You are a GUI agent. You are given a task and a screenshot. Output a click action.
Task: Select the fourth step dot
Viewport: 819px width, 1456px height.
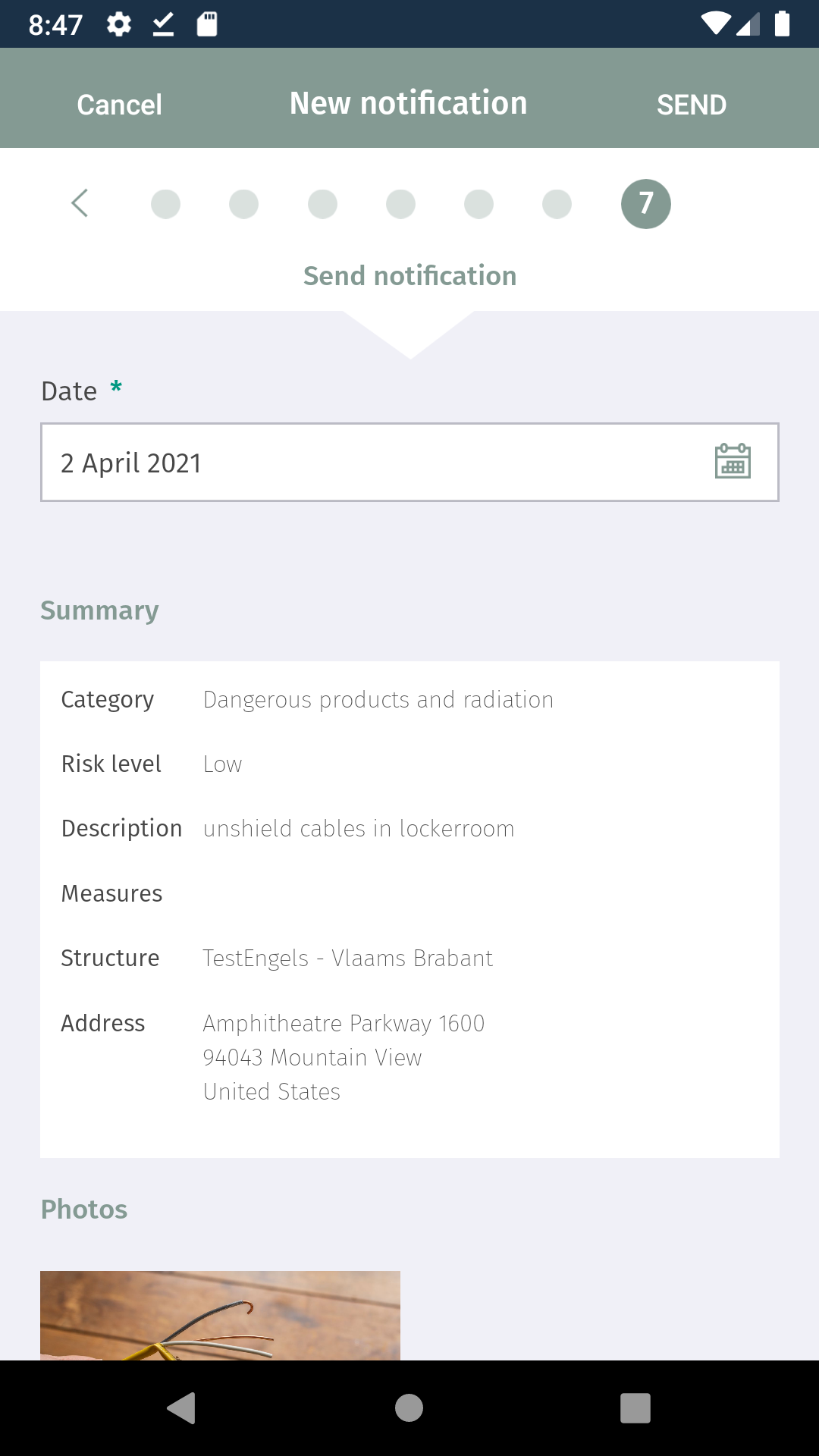(x=400, y=204)
